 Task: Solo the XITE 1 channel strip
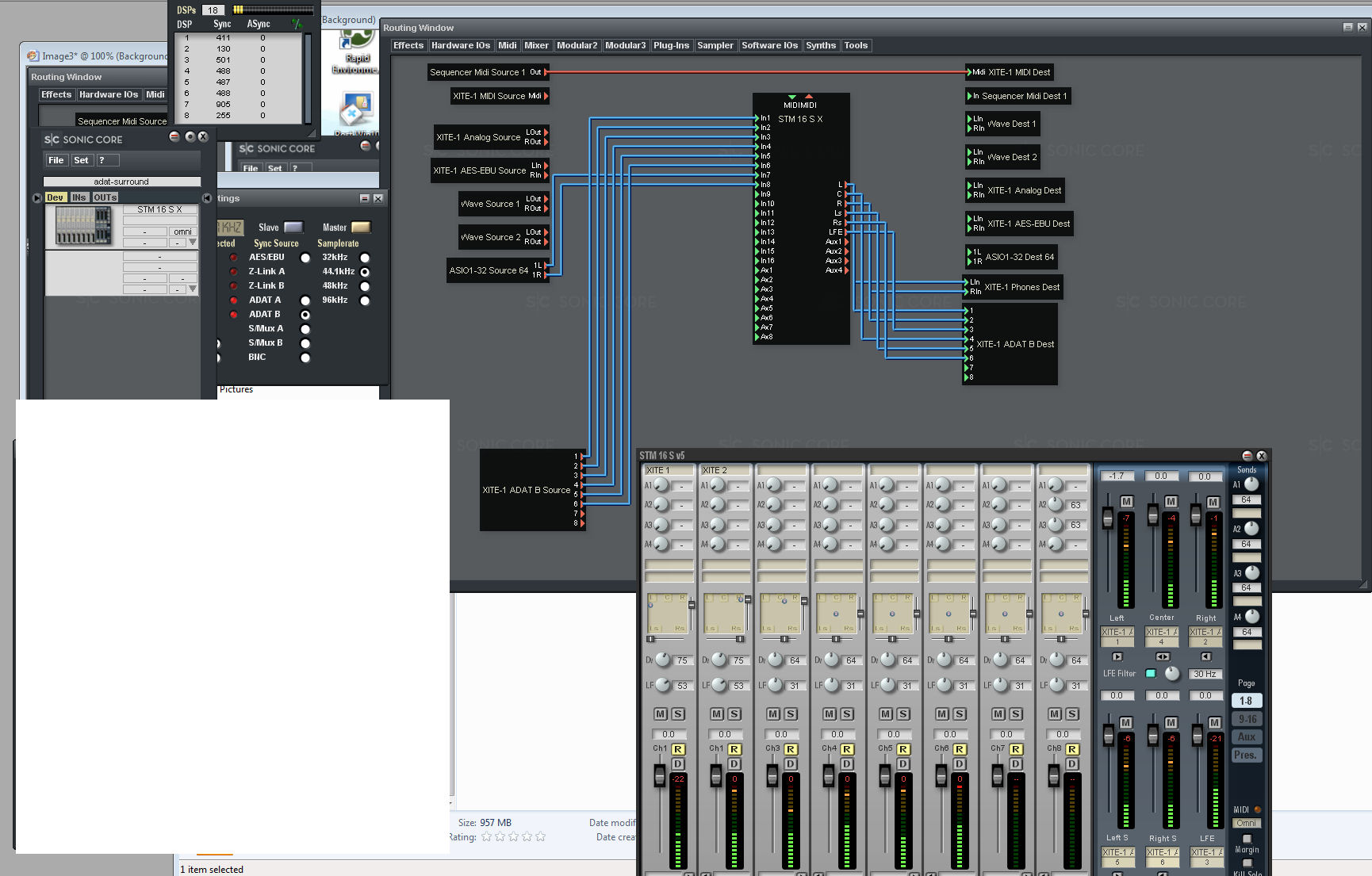[x=678, y=714]
